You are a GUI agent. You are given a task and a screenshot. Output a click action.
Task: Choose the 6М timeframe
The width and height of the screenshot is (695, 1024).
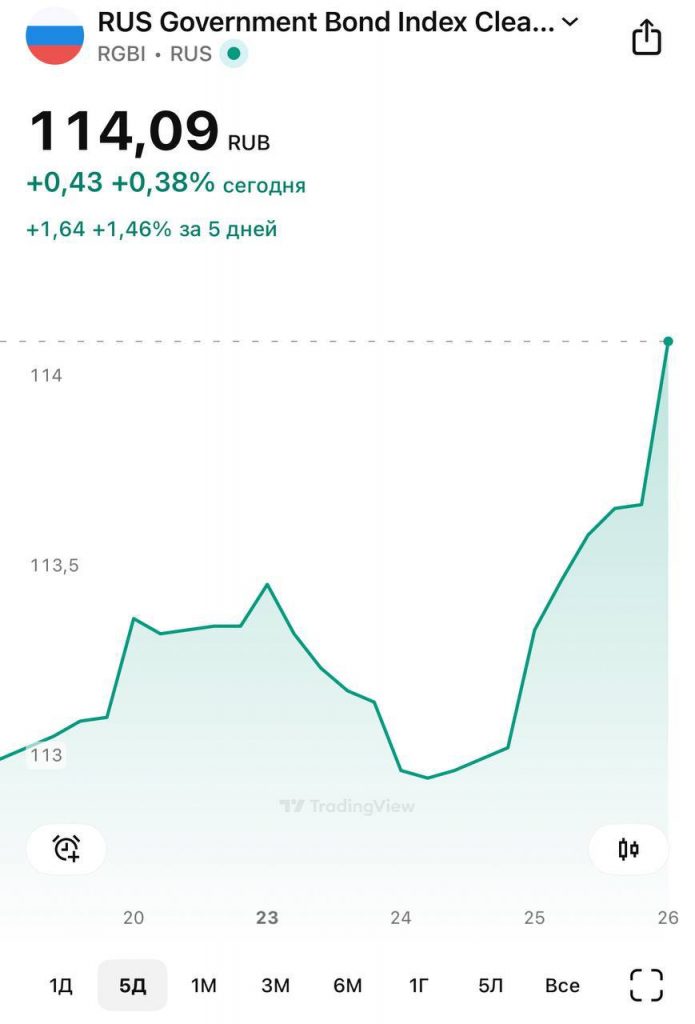[347, 986]
